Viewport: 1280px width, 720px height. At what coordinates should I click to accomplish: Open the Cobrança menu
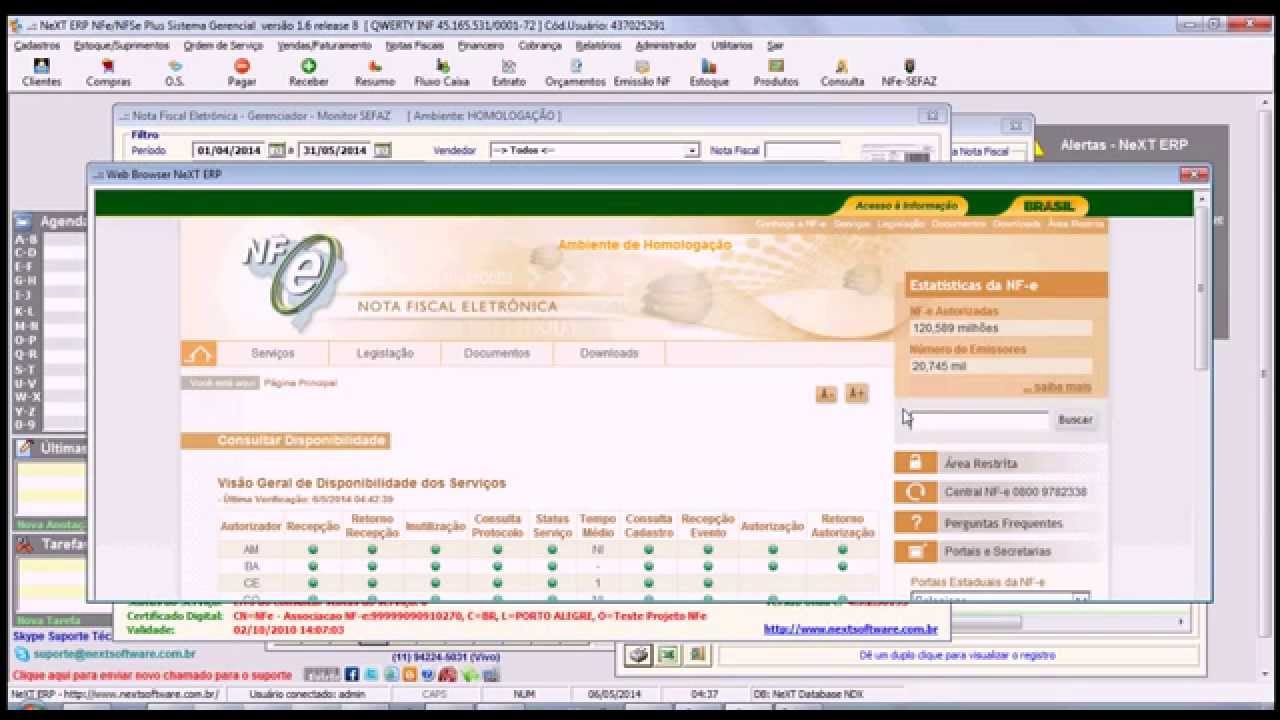(x=540, y=45)
